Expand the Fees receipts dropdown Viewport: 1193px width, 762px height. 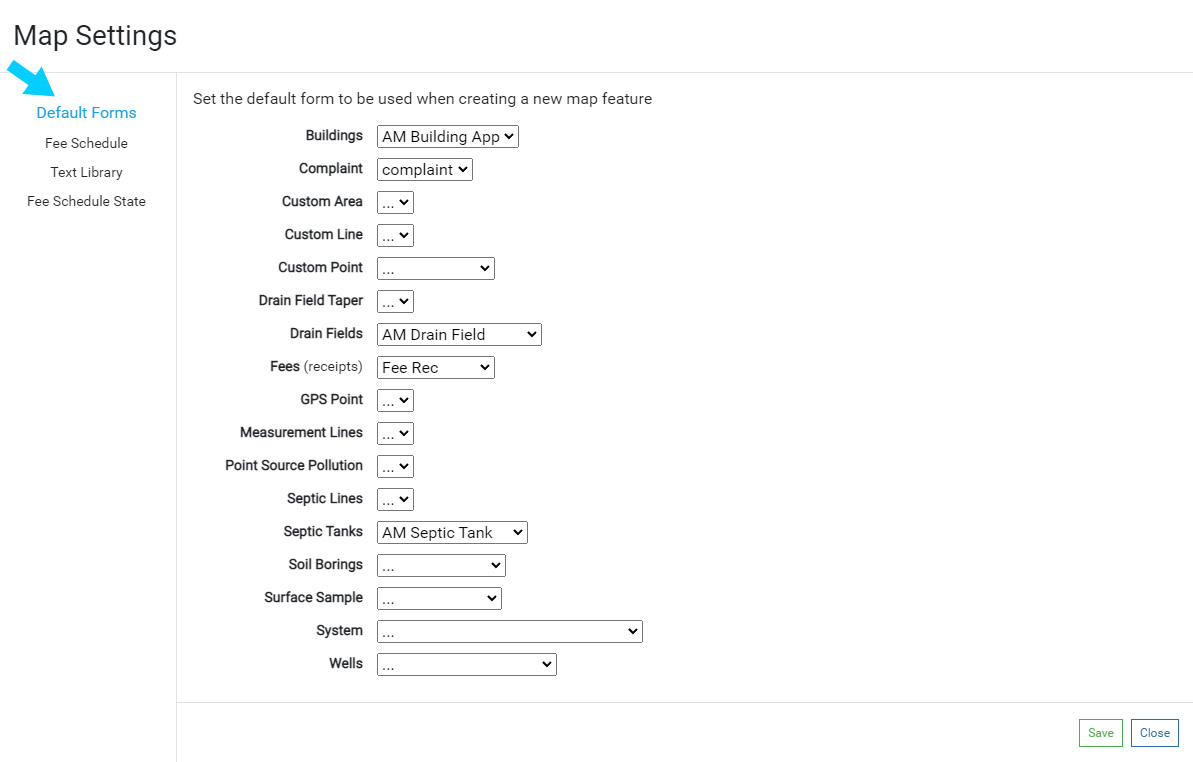[435, 368]
